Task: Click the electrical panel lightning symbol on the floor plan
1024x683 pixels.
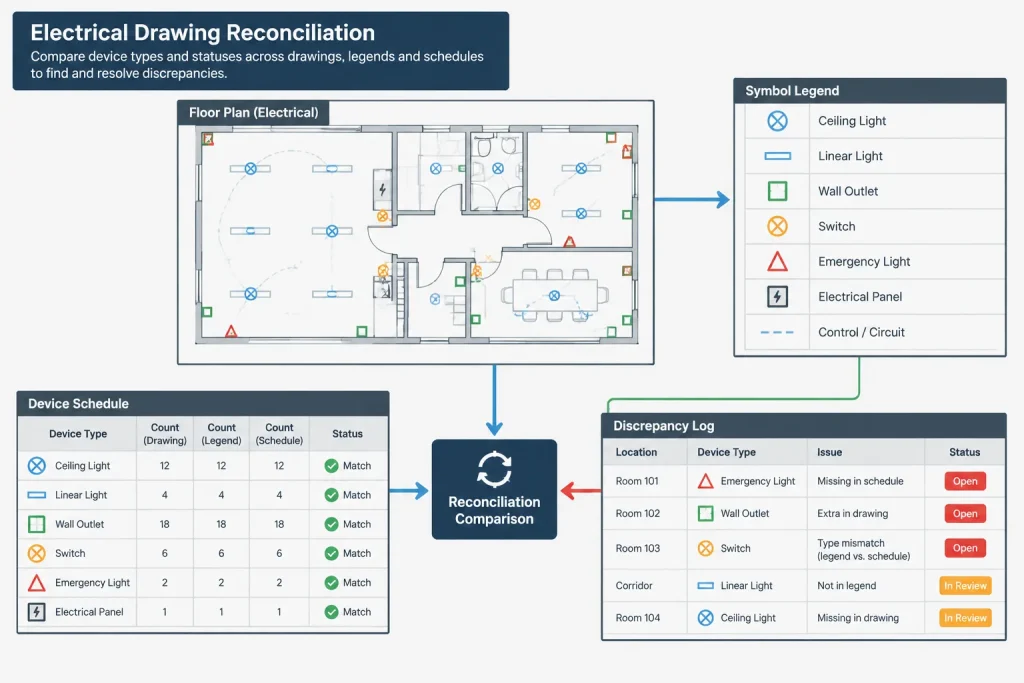Action: tap(383, 190)
